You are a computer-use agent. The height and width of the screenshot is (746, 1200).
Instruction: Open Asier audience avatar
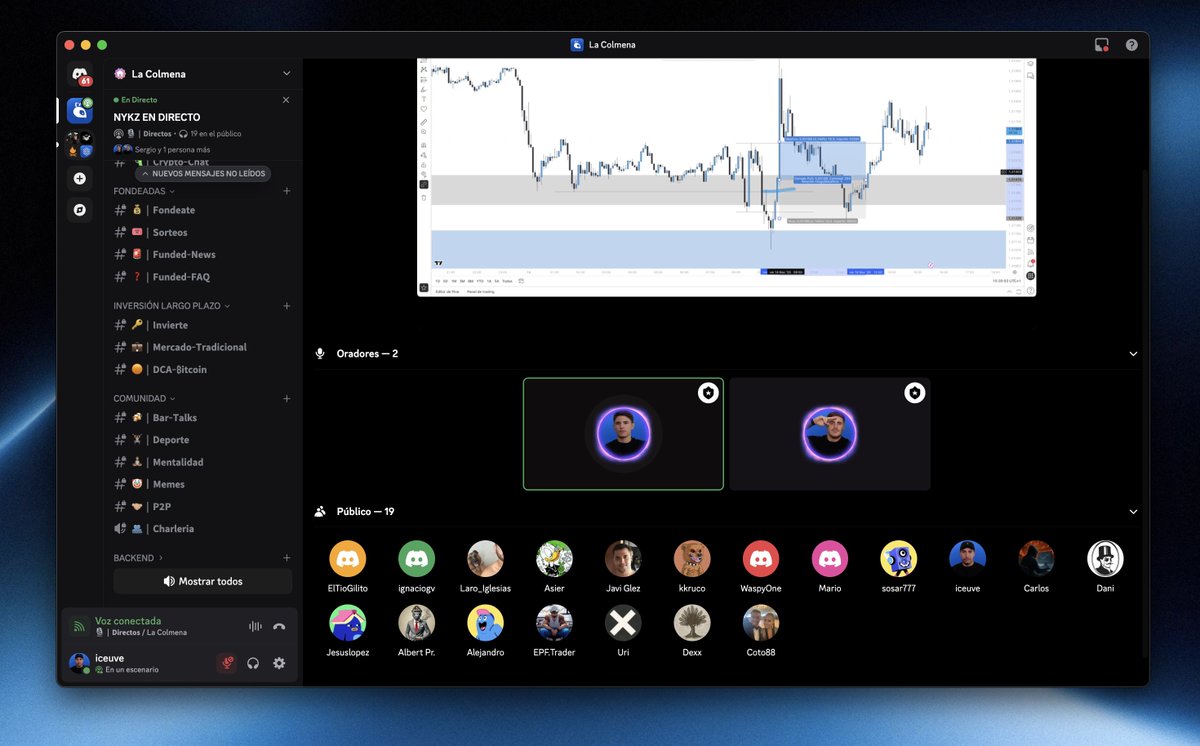(x=554, y=558)
